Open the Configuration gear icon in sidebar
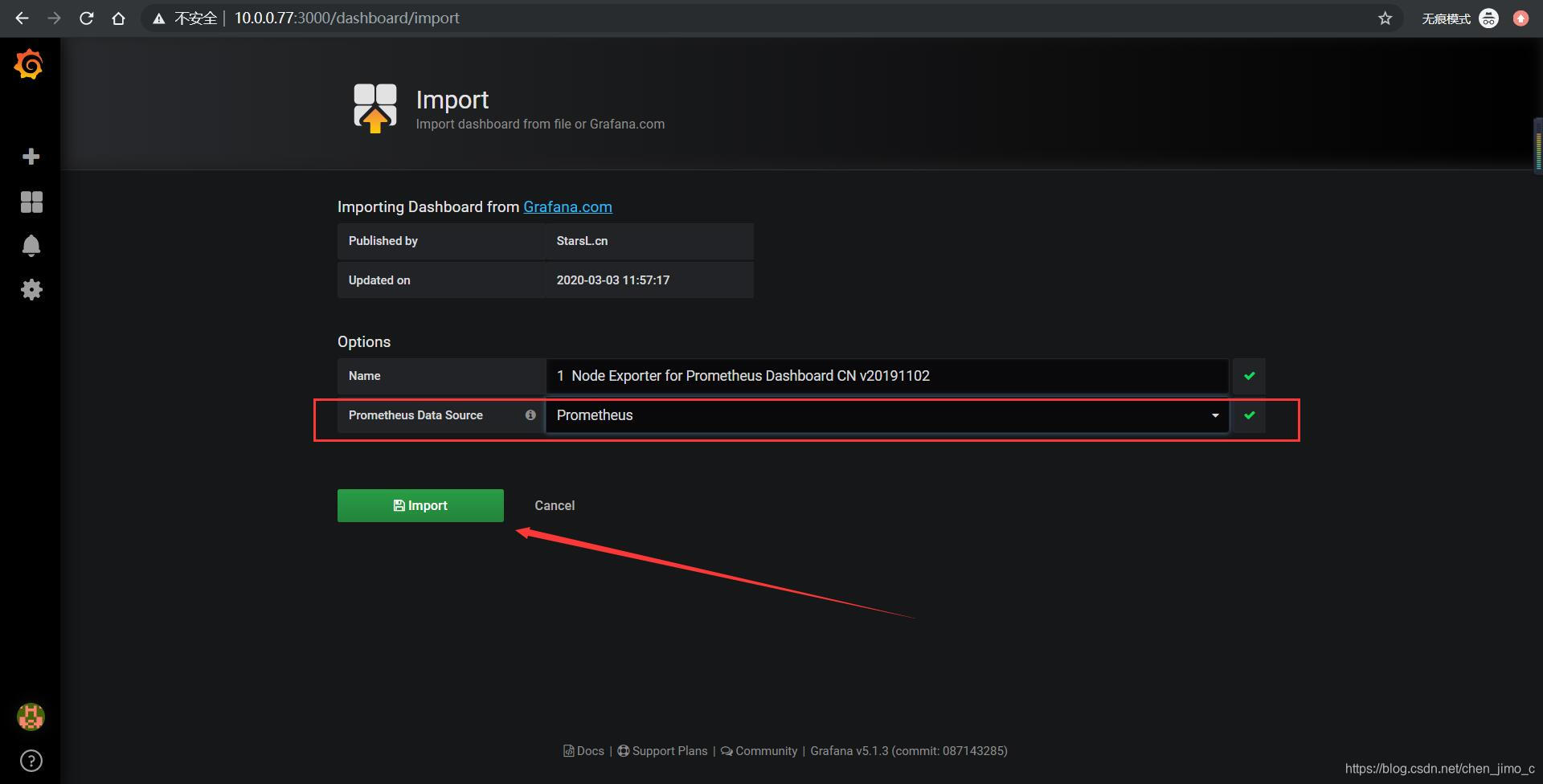This screenshot has width=1543, height=784. point(31,289)
